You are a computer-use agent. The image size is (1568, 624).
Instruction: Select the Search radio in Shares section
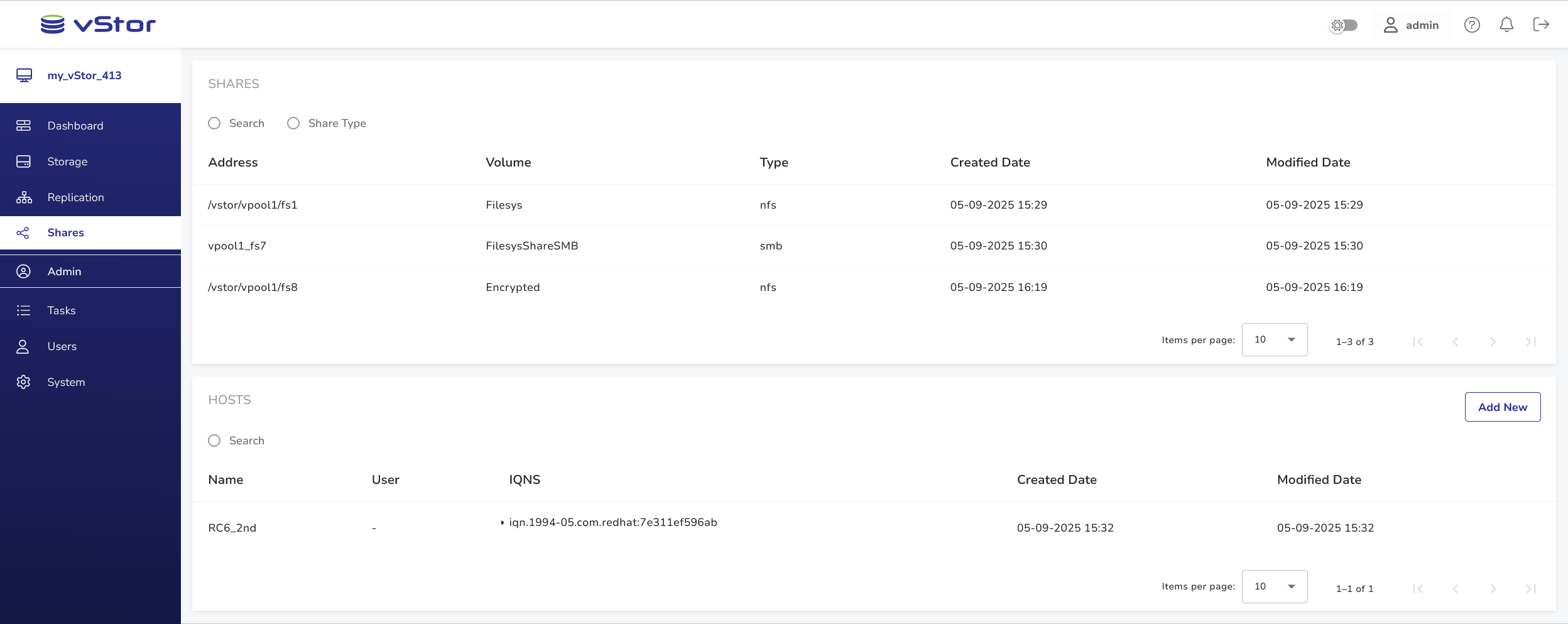point(214,124)
